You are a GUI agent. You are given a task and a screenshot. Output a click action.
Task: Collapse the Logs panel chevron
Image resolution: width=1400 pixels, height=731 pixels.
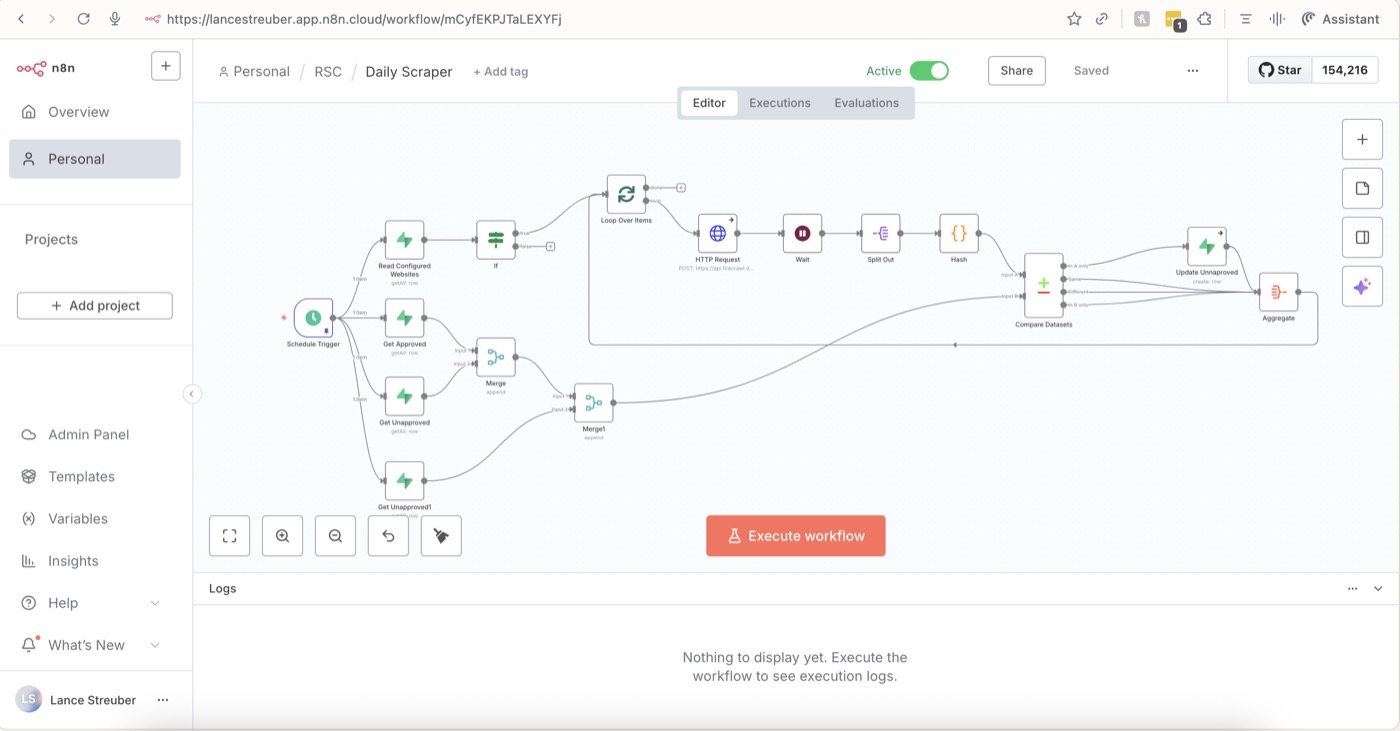tap(1378, 589)
